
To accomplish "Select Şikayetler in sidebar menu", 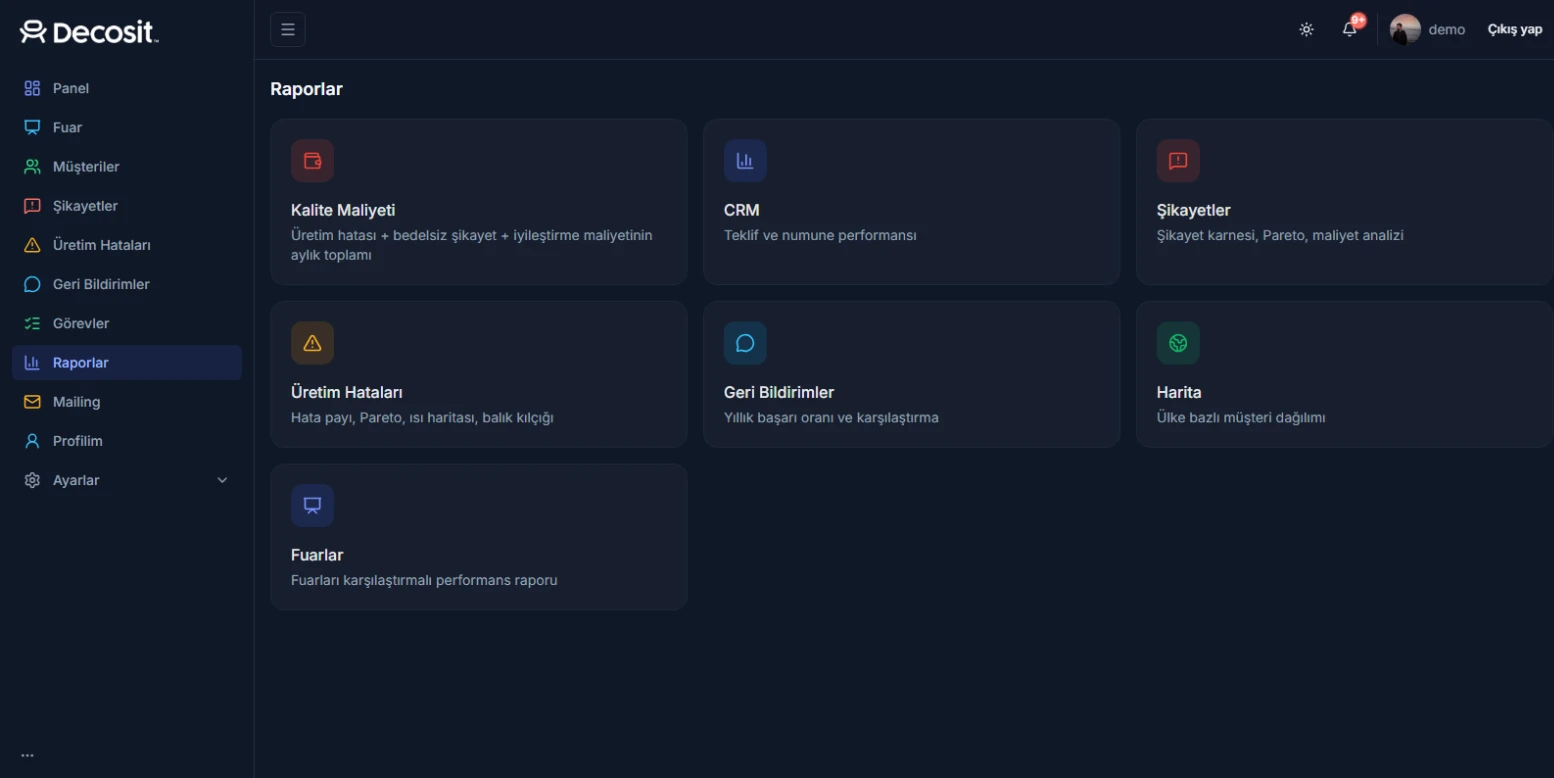I will click(x=127, y=206).
